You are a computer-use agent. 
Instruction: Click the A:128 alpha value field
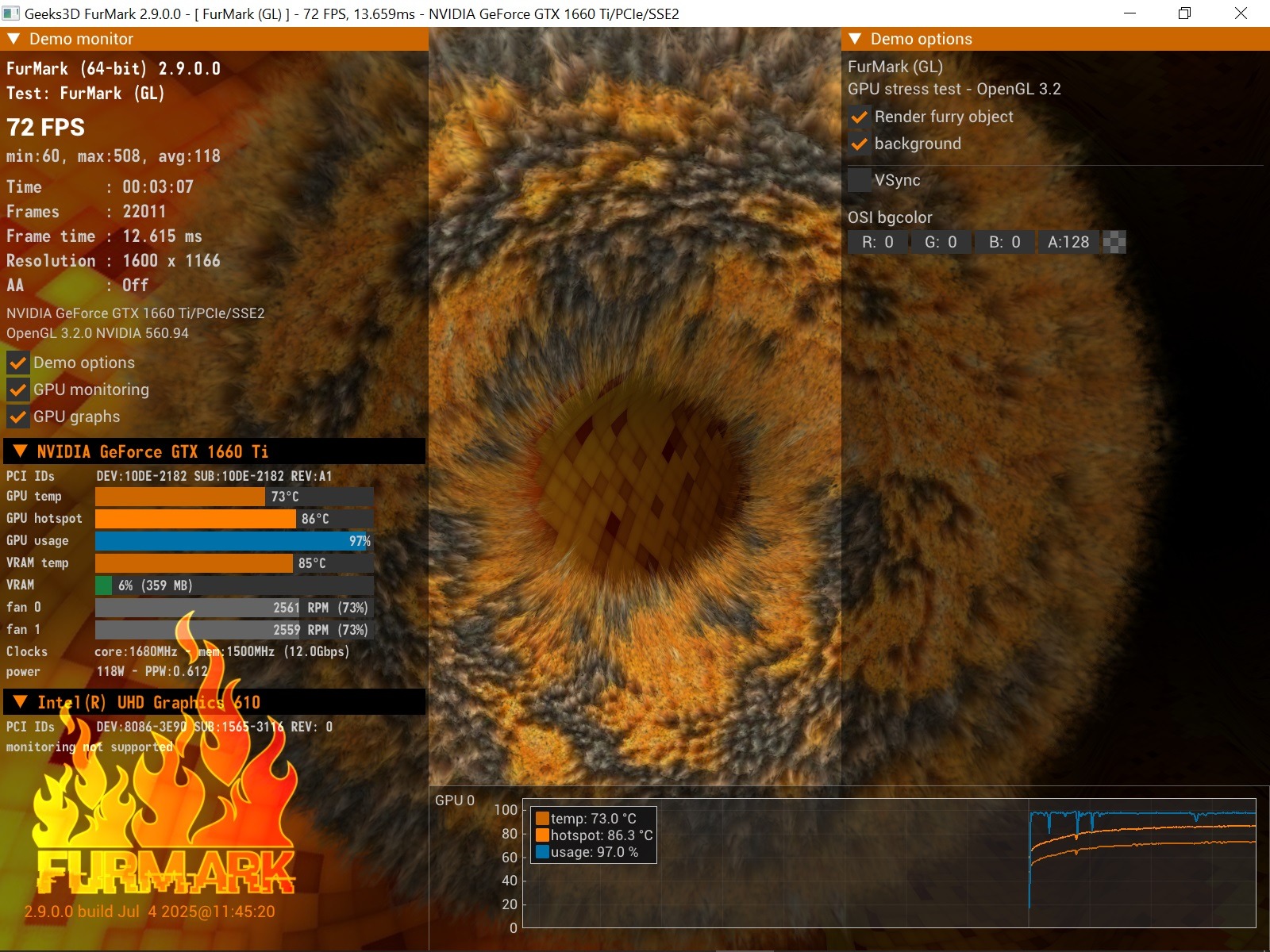(x=1068, y=243)
